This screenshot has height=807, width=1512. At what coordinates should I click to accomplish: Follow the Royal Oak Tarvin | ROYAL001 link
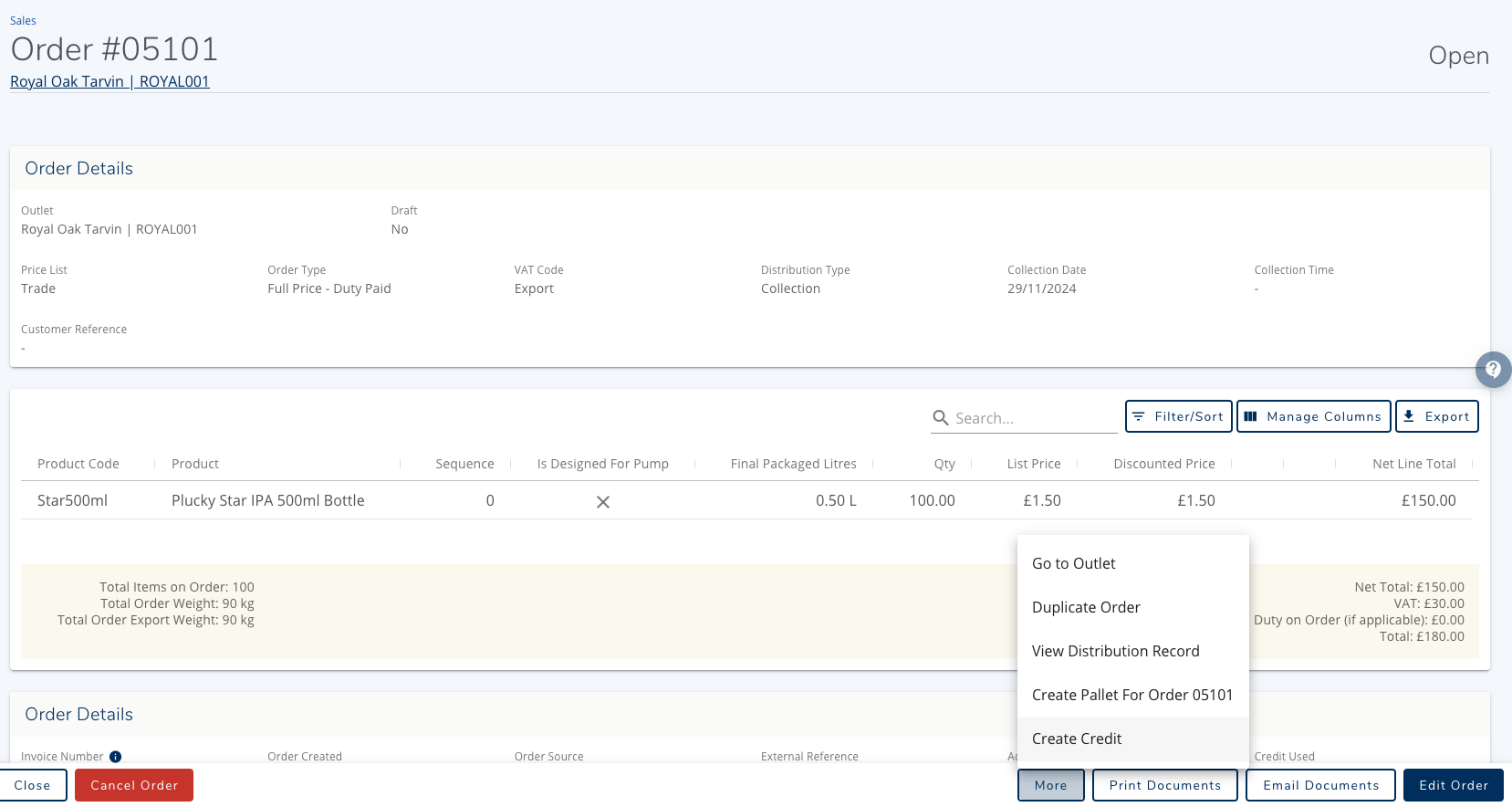click(109, 81)
